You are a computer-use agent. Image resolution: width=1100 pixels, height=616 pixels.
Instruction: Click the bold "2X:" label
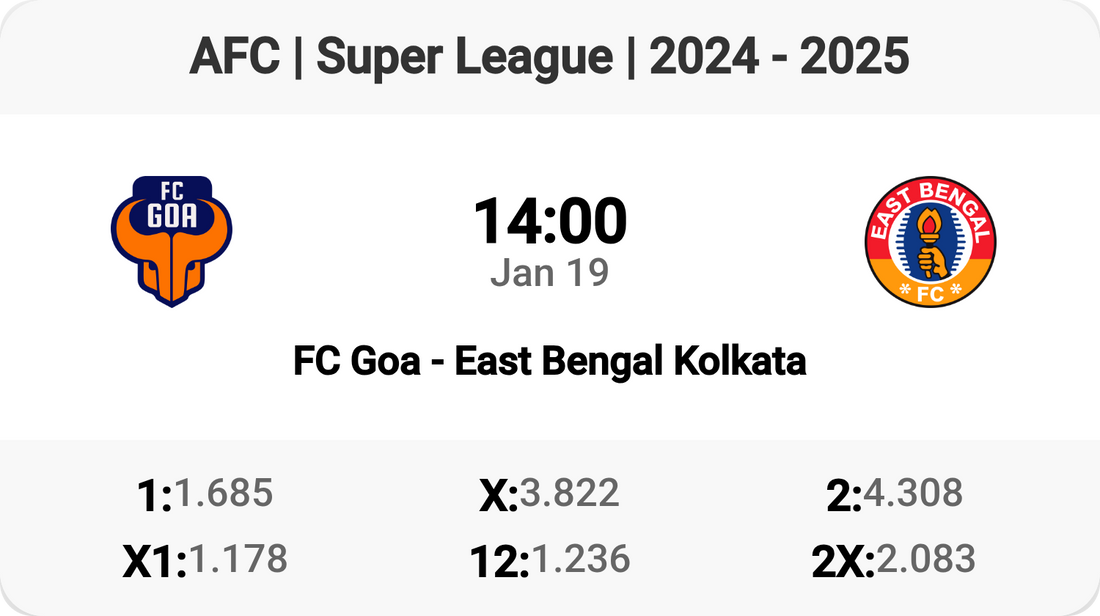click(x=843, y=562)
